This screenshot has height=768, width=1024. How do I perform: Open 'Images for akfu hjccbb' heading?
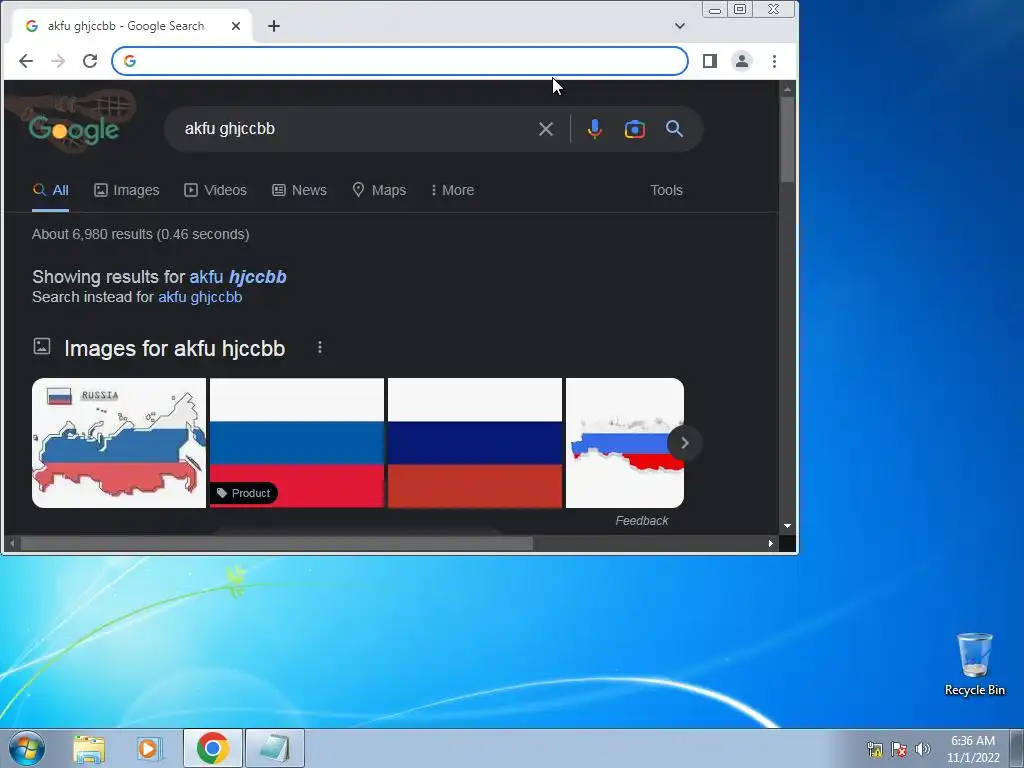click(x=174, y=348)
